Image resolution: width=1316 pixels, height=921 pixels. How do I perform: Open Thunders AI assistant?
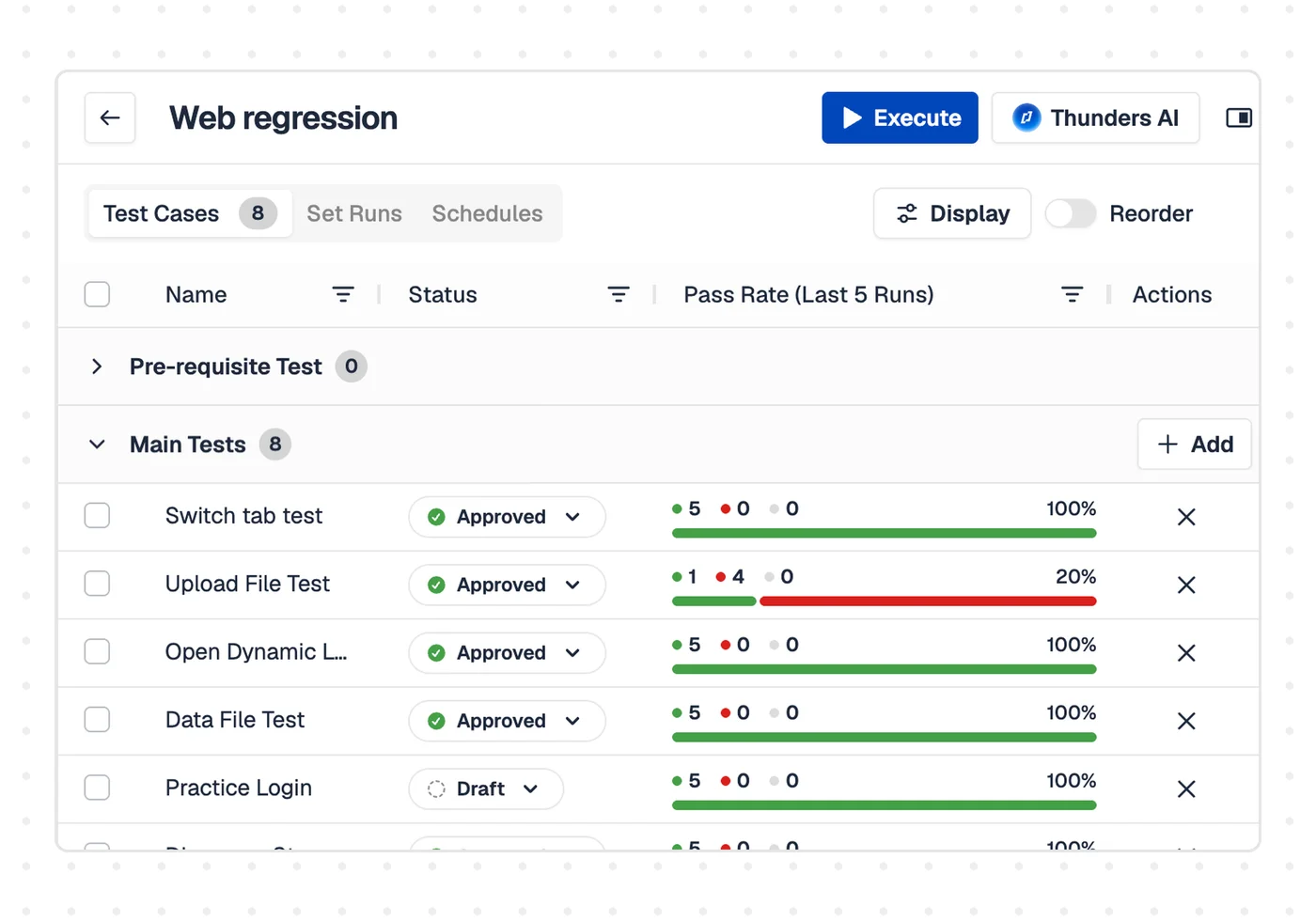(x=1095, y=117)
